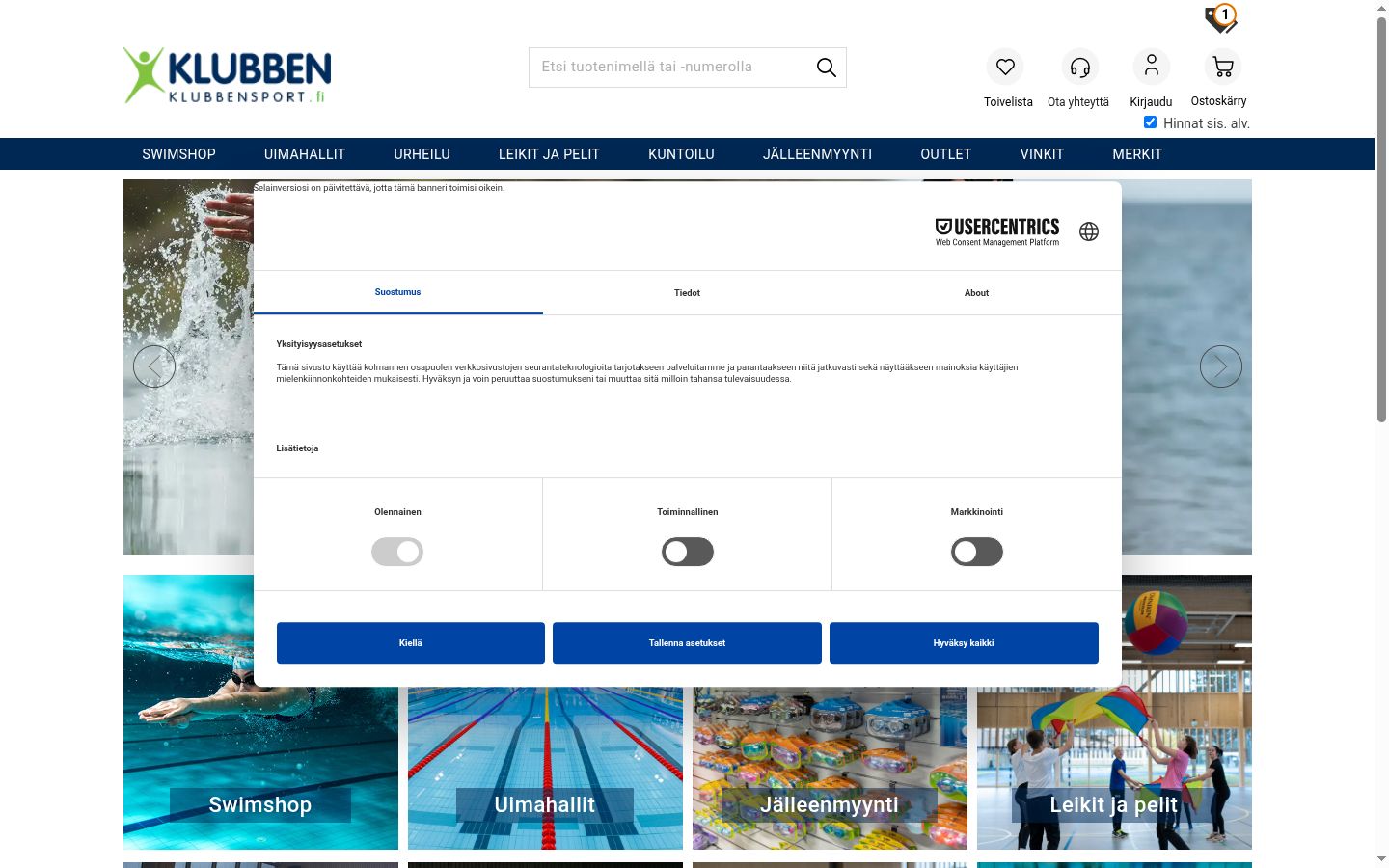1389x868 pixels.
Task: Expand the Lisätietoja section
Action: 297,448
